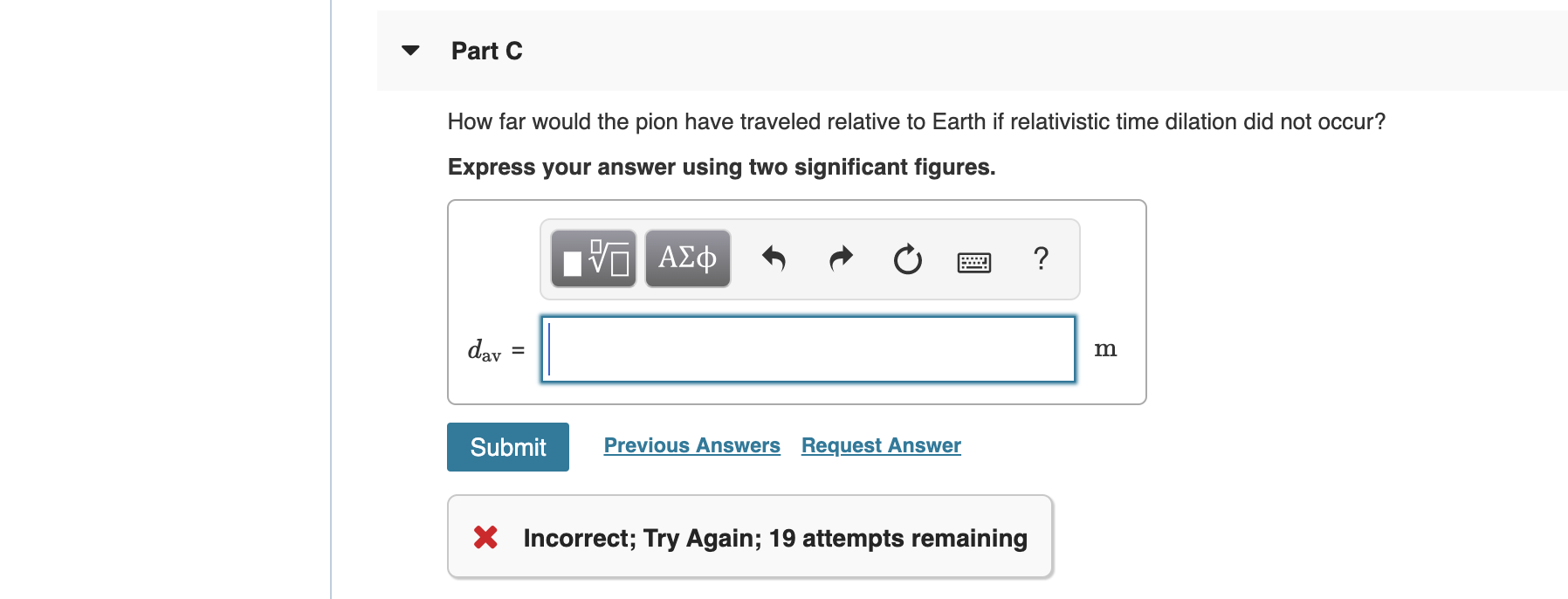Click the unit label m
Viewport: 1568px width, 599px height.
click(1106, 349)
